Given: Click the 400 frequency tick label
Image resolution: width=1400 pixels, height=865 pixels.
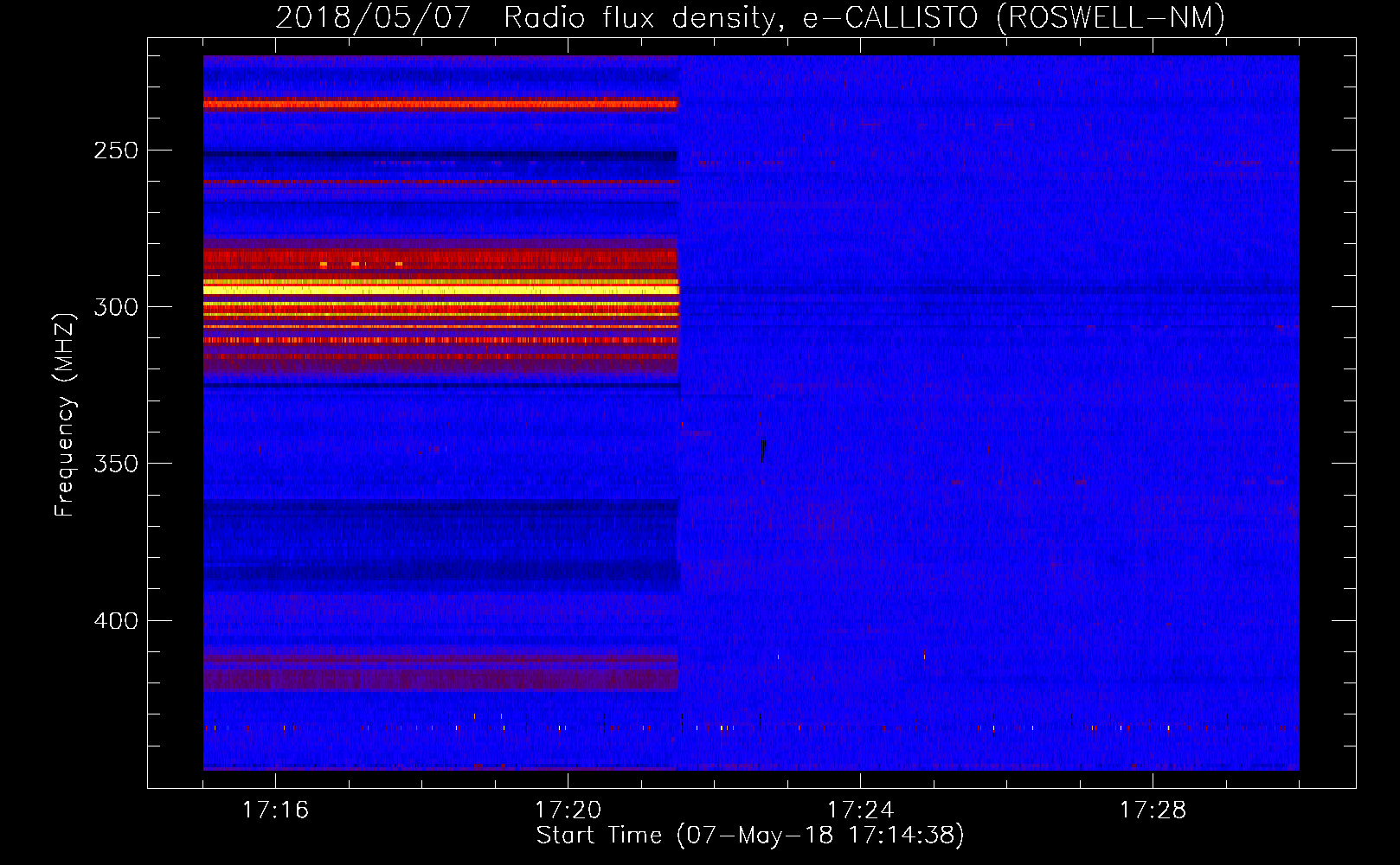Looking at the screenshot, I should pyautogui.click(x=116, y=621).
